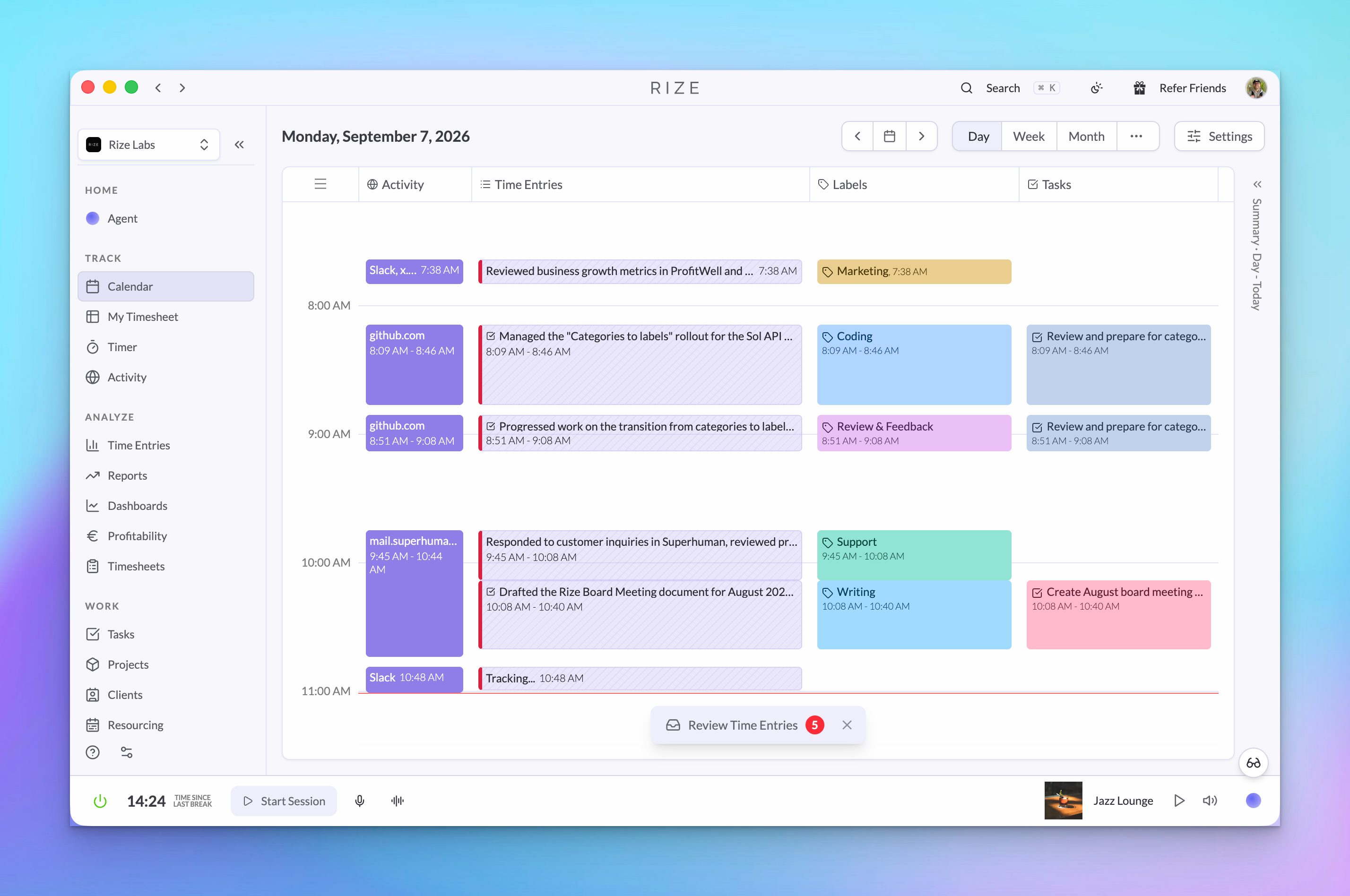This screenshot has width=1350, height=896.
Task: Click the volume speaker icon
Action: [x=1210, y=801]
